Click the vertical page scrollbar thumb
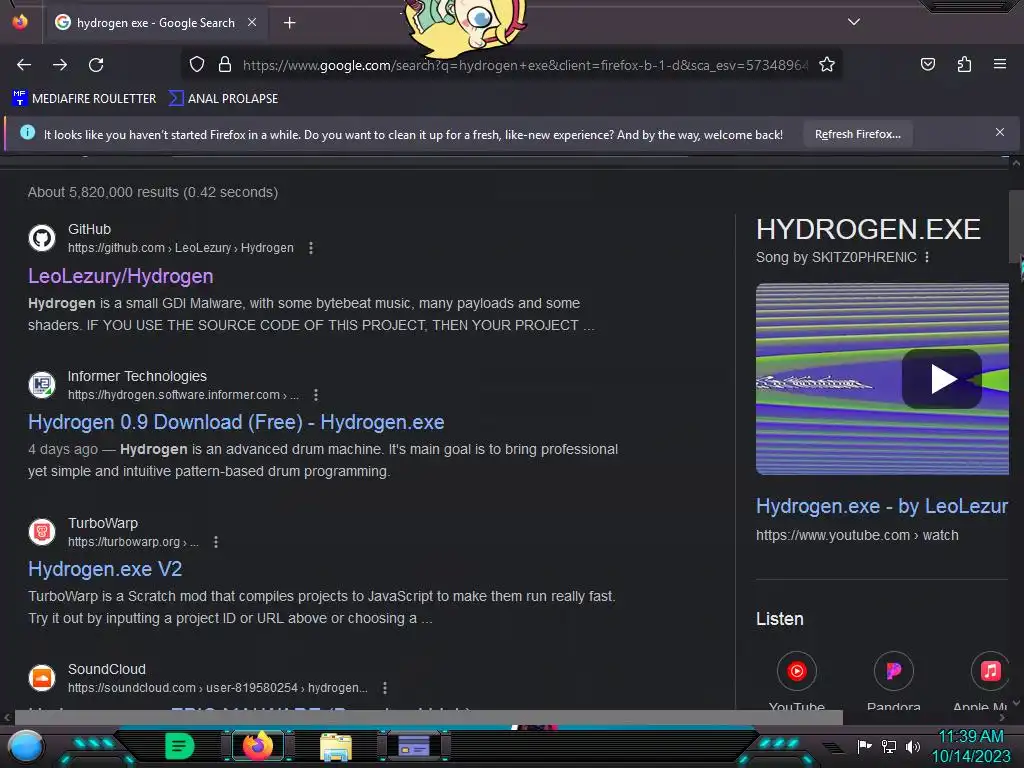The width and height of the screenshot is (1024, 768). 1016,225
